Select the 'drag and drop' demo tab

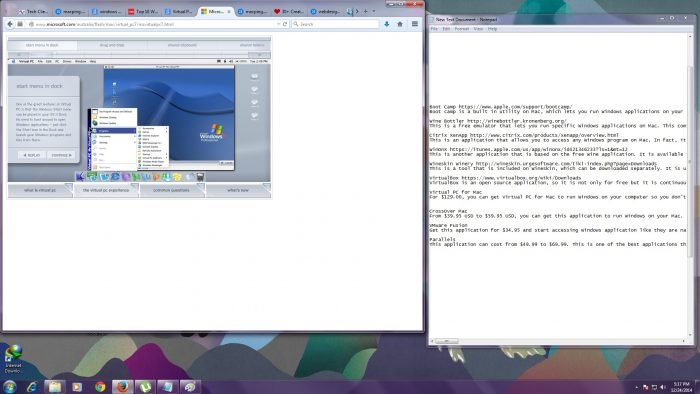(112, 45)
